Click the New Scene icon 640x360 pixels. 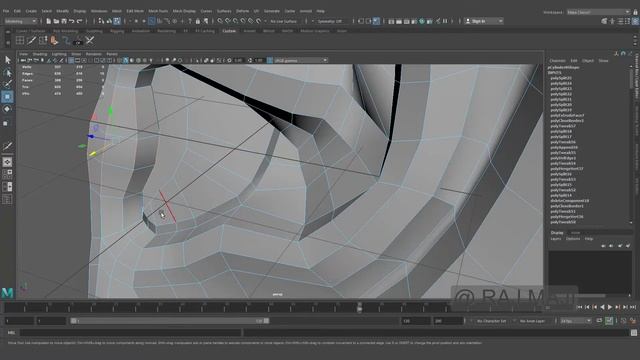click(49, 21)
